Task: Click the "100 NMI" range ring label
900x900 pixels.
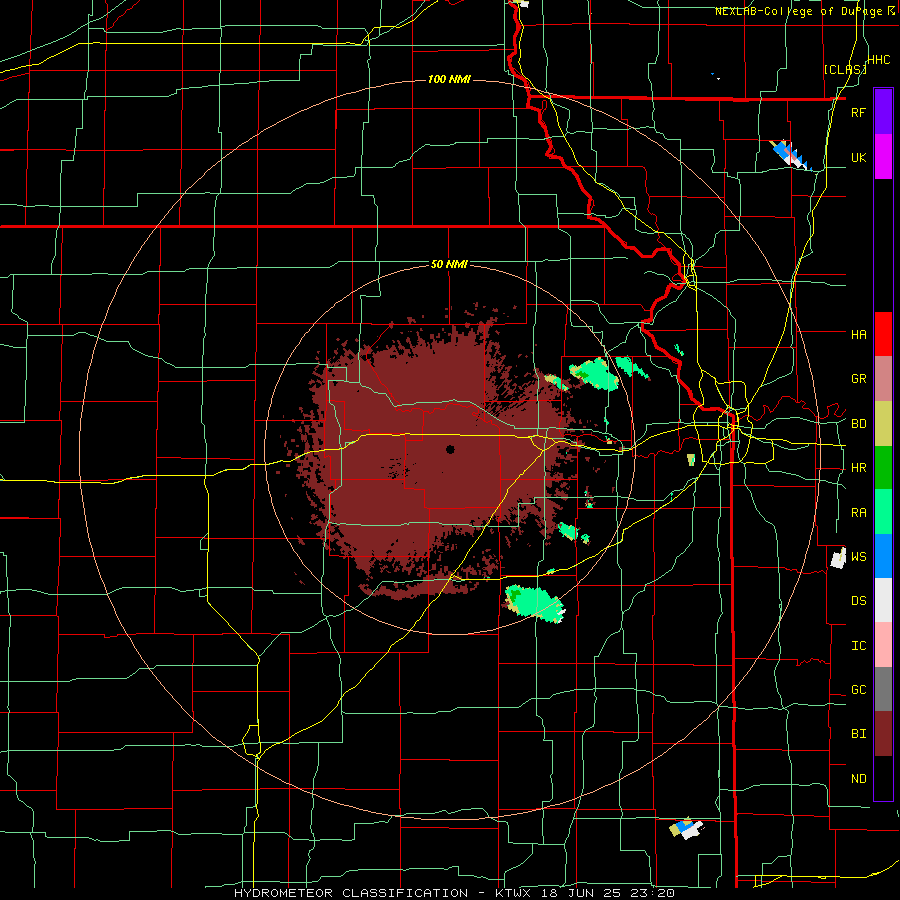Action: tap(449, 79)
